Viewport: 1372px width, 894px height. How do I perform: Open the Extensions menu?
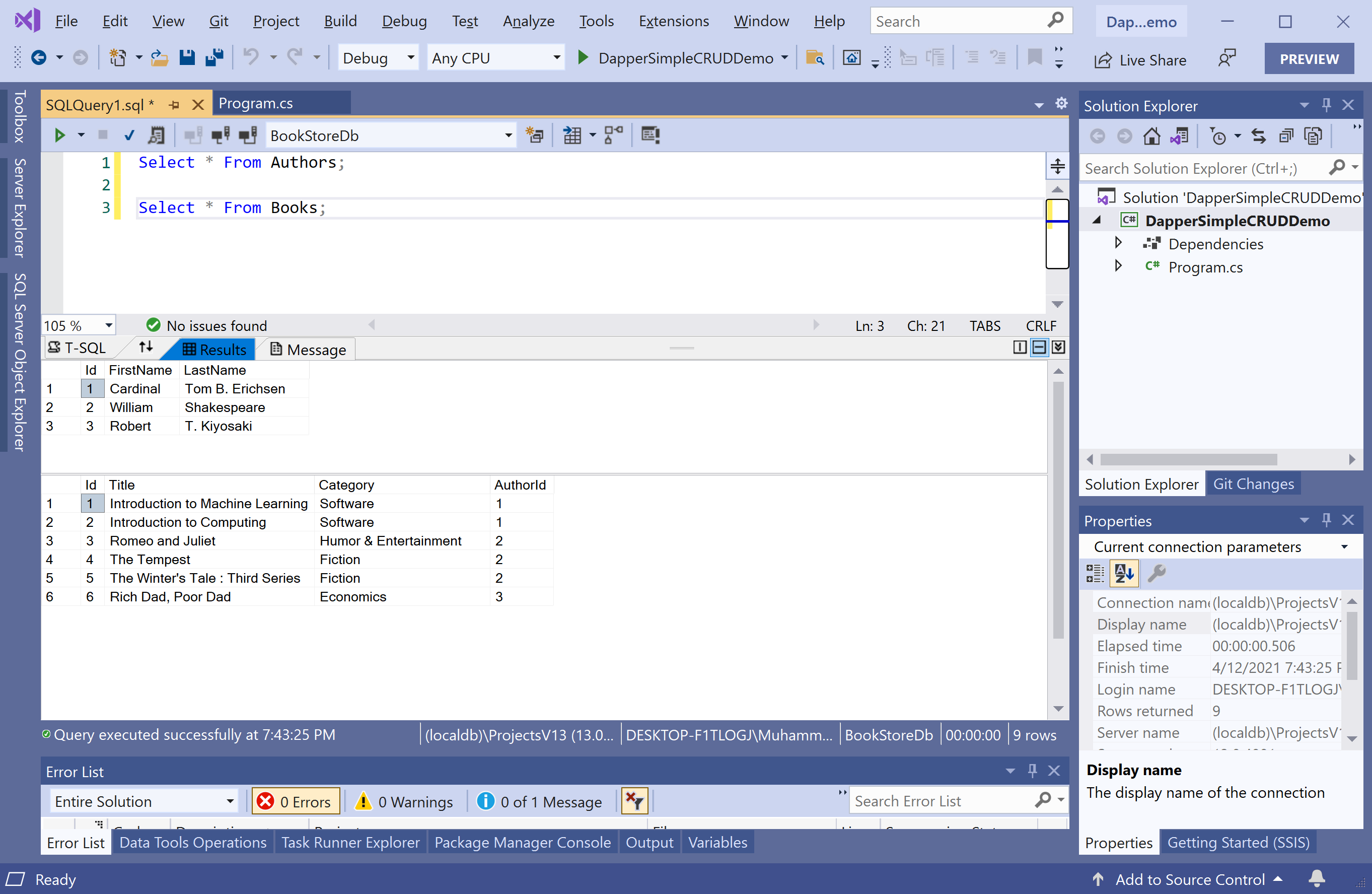point(673,21)
